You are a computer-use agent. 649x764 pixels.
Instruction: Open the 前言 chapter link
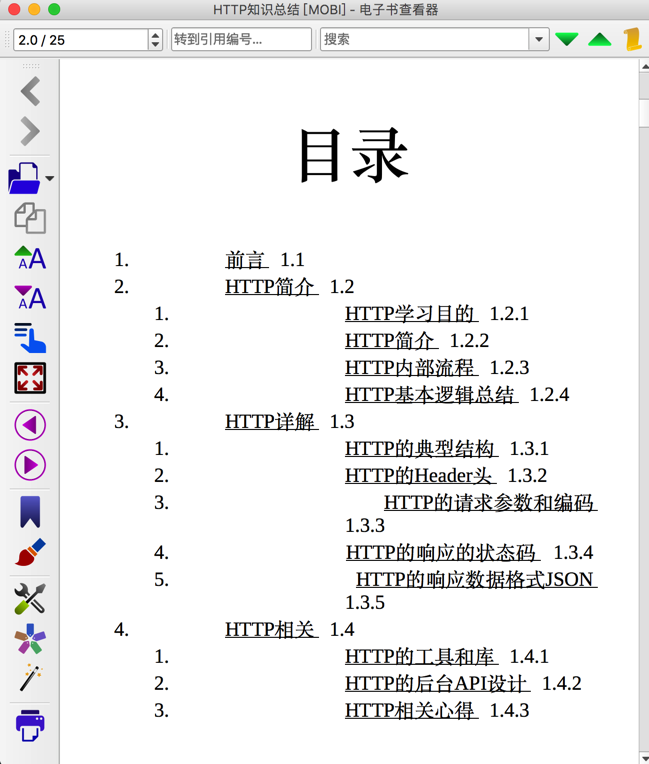tap(247, 260)
